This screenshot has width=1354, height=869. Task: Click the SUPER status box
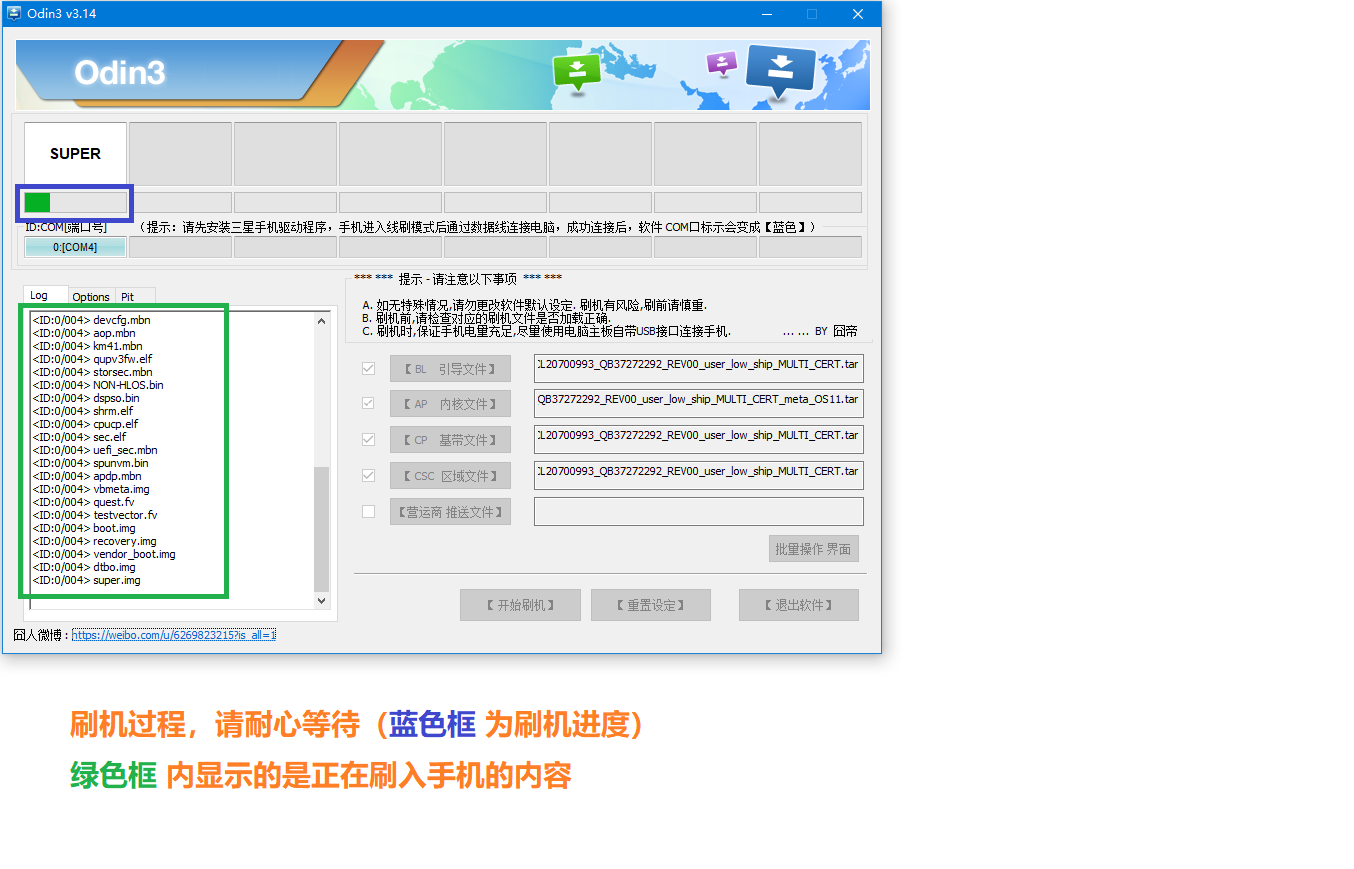75,154
